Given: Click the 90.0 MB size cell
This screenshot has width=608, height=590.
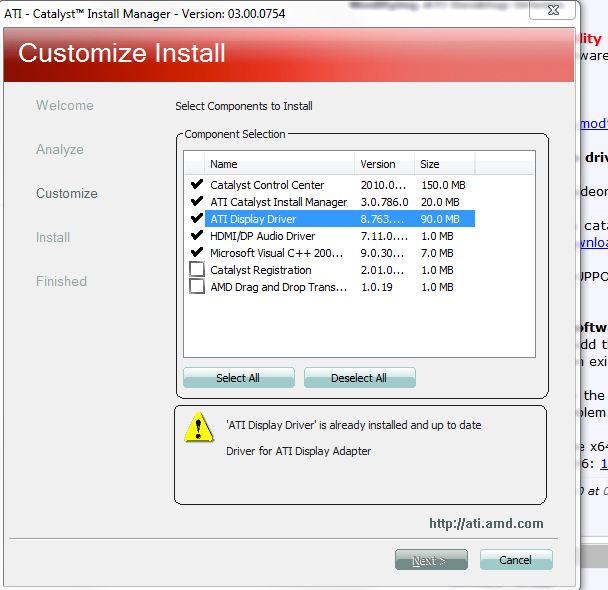Looking at the screenshot, I should point(440,219).
